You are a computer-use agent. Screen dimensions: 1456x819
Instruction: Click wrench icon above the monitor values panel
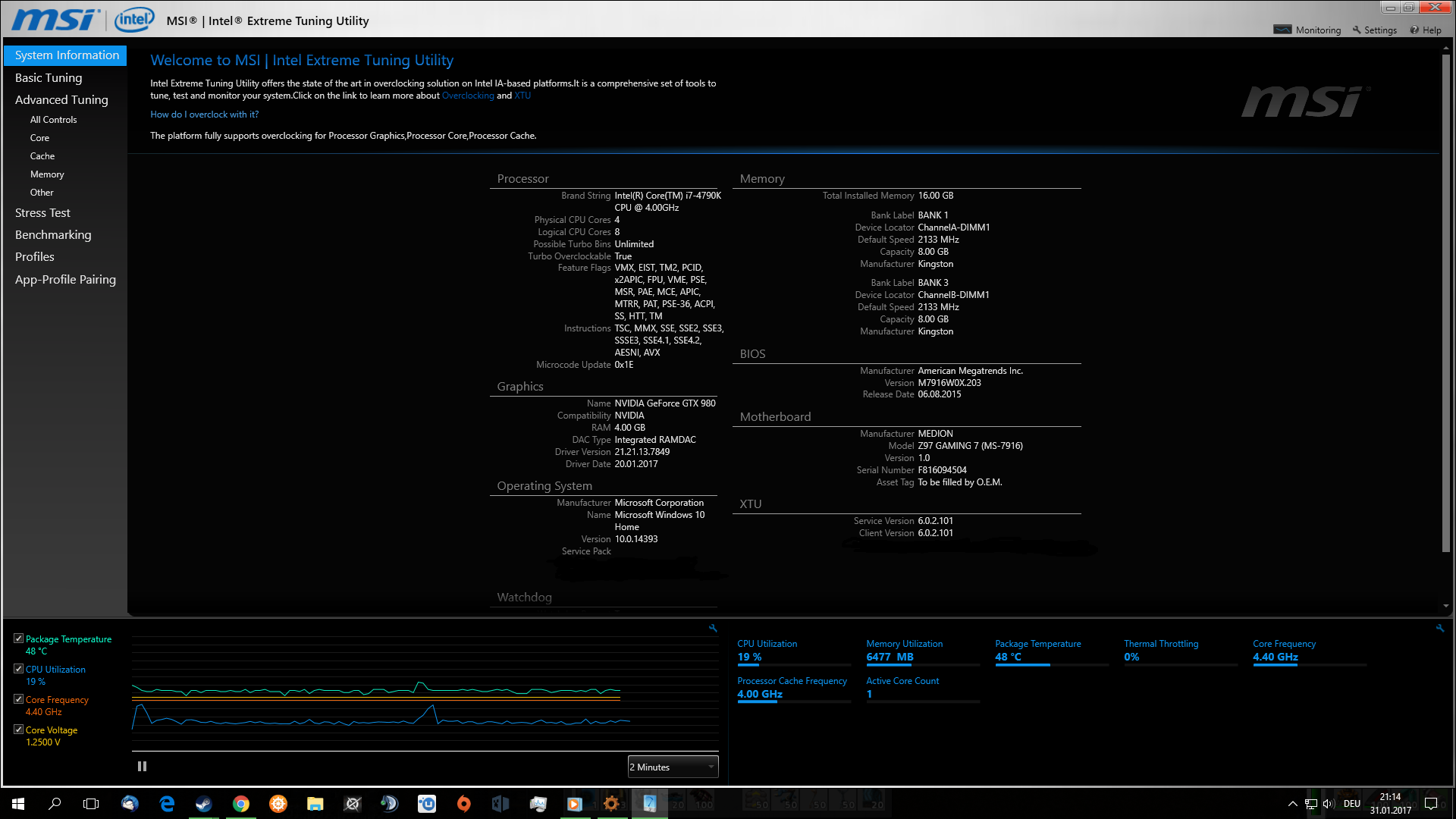tap(1440, 628)
